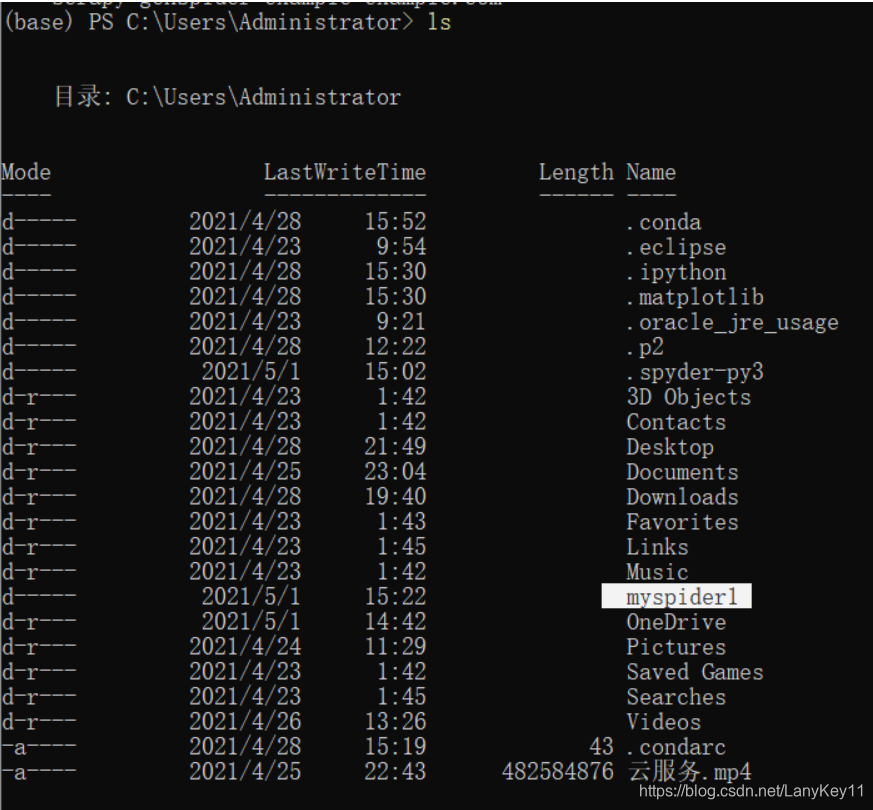Select the Downloads folder name
The image size is (873, 810).
click(x=683, y=497)
